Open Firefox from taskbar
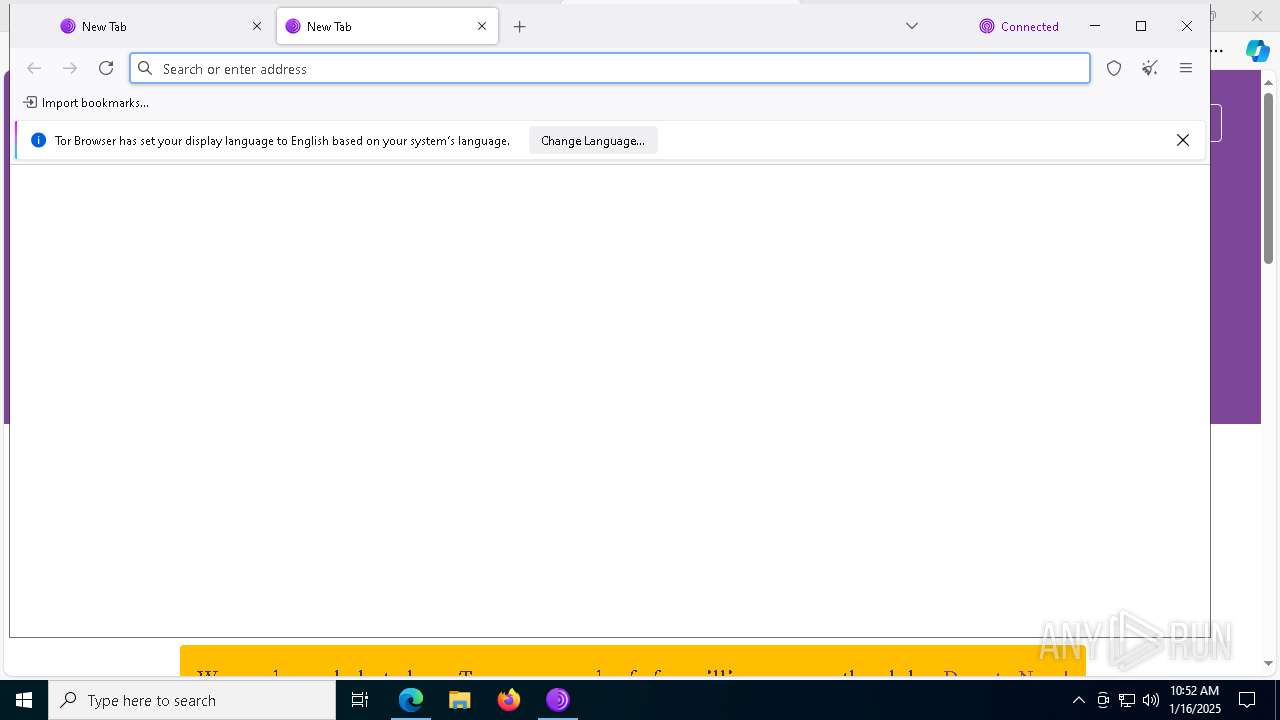Image resolution: width=1280 pixels, height=720 pixels. tap(509, 700)
